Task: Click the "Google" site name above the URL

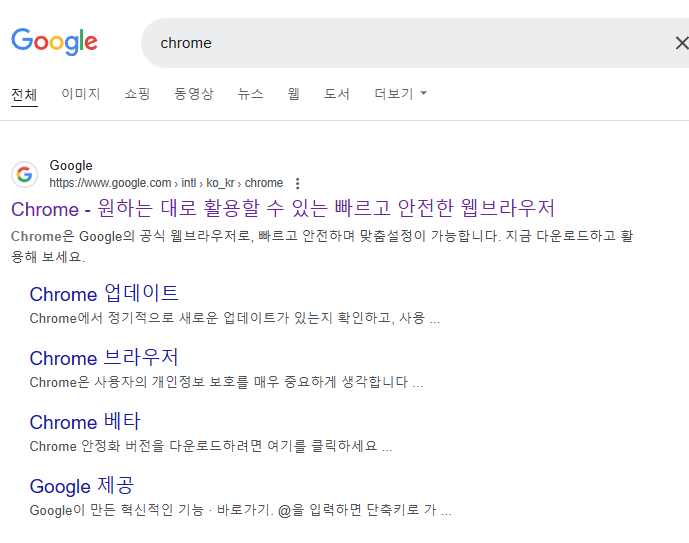Action: click(x=71, y=166)
